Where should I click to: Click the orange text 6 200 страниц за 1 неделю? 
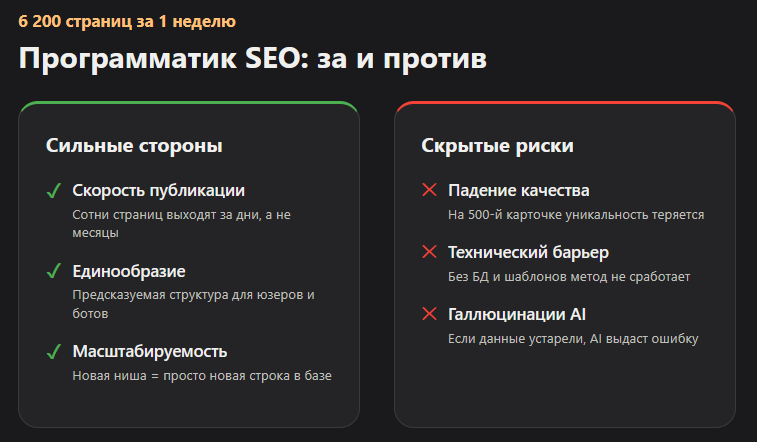(127, 22)
